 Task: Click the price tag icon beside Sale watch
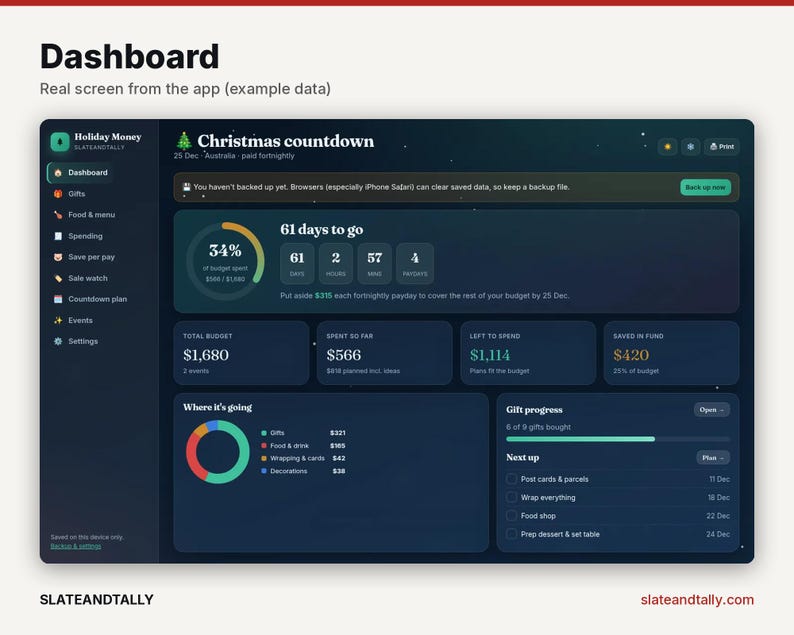click(58, 278)
